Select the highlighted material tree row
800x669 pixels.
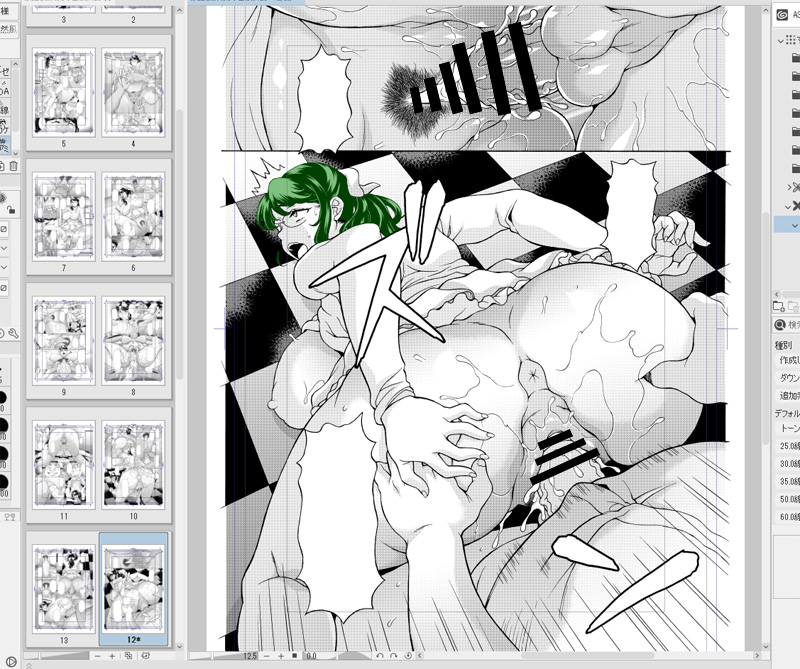[x=787, y=225]
